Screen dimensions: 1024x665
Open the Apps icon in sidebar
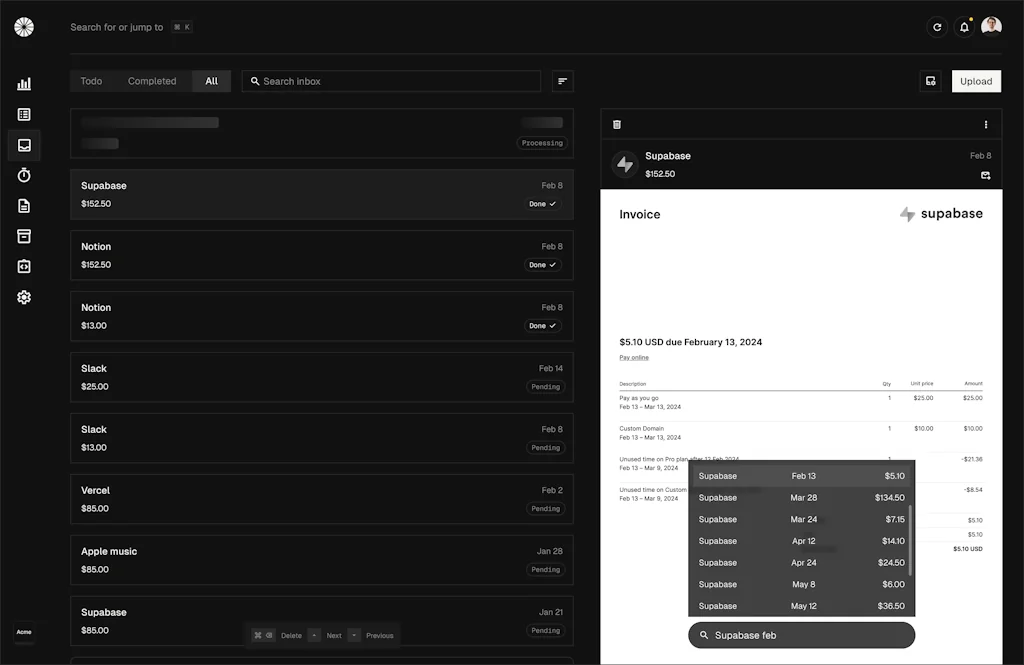(24, 266)
